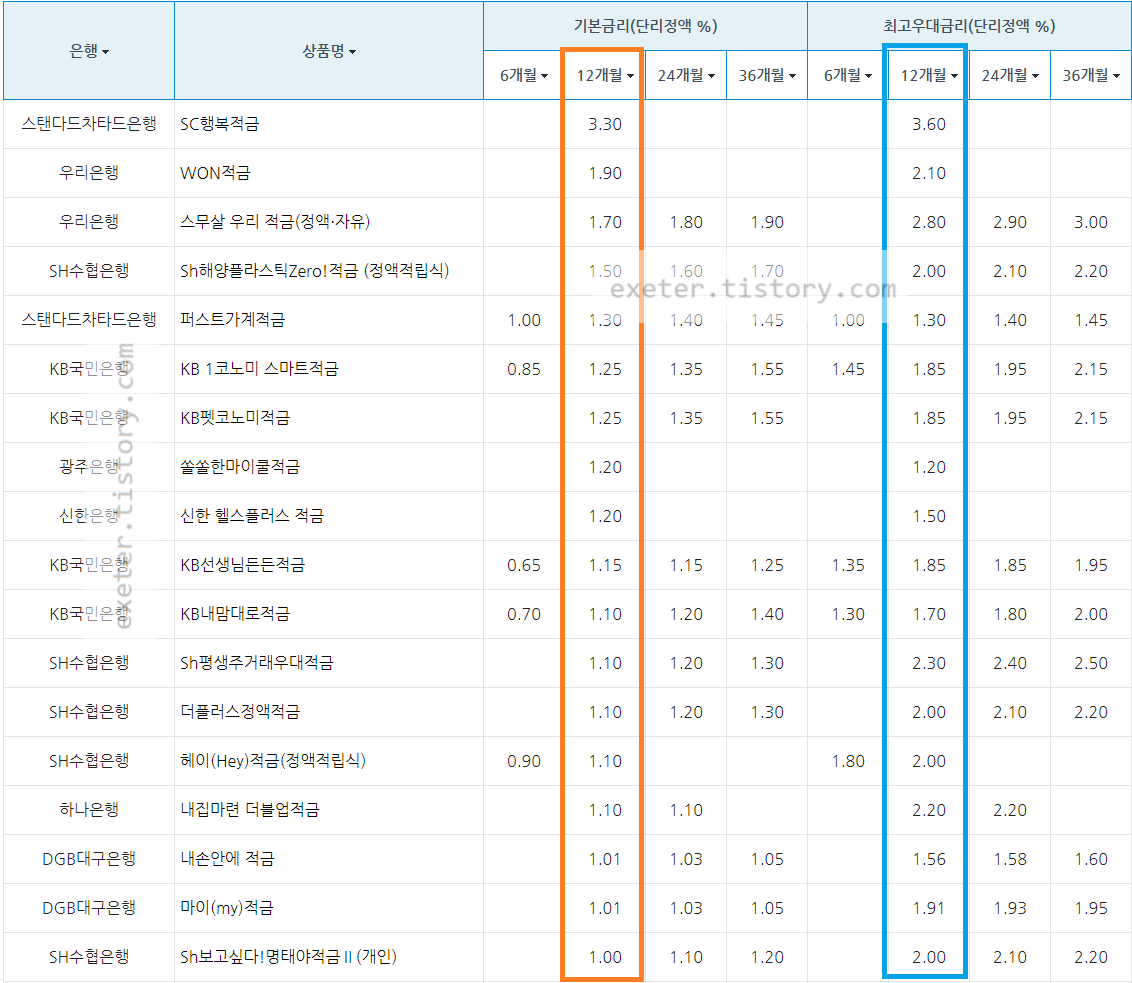Select the KB선생님든든적금 product name
The width and height of the screenshot is (1132, 983).
pos(243,565)
